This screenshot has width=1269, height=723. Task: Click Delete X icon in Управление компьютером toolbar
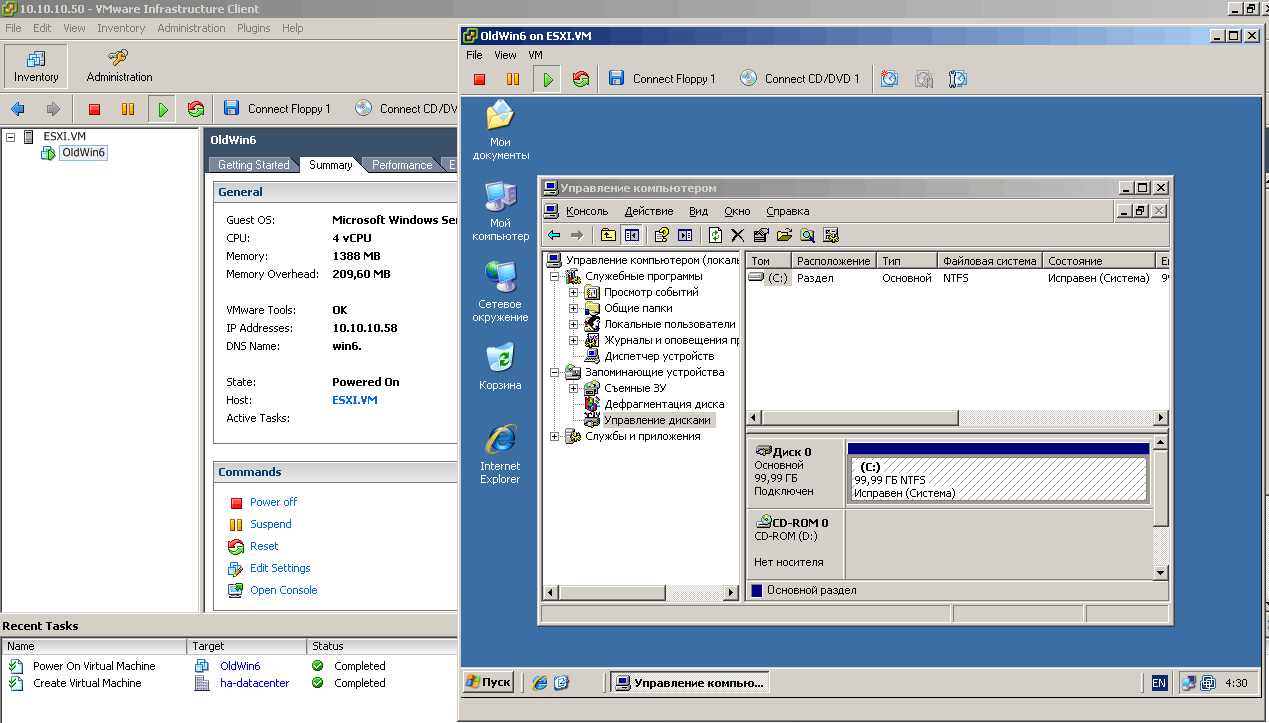click(x=738, y=235)
